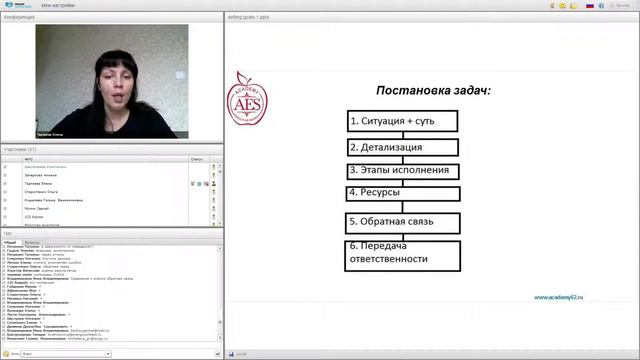Click slide box '3. Этапы исполнения'
This screenshot has height=360, width=640.
point(403,171)
